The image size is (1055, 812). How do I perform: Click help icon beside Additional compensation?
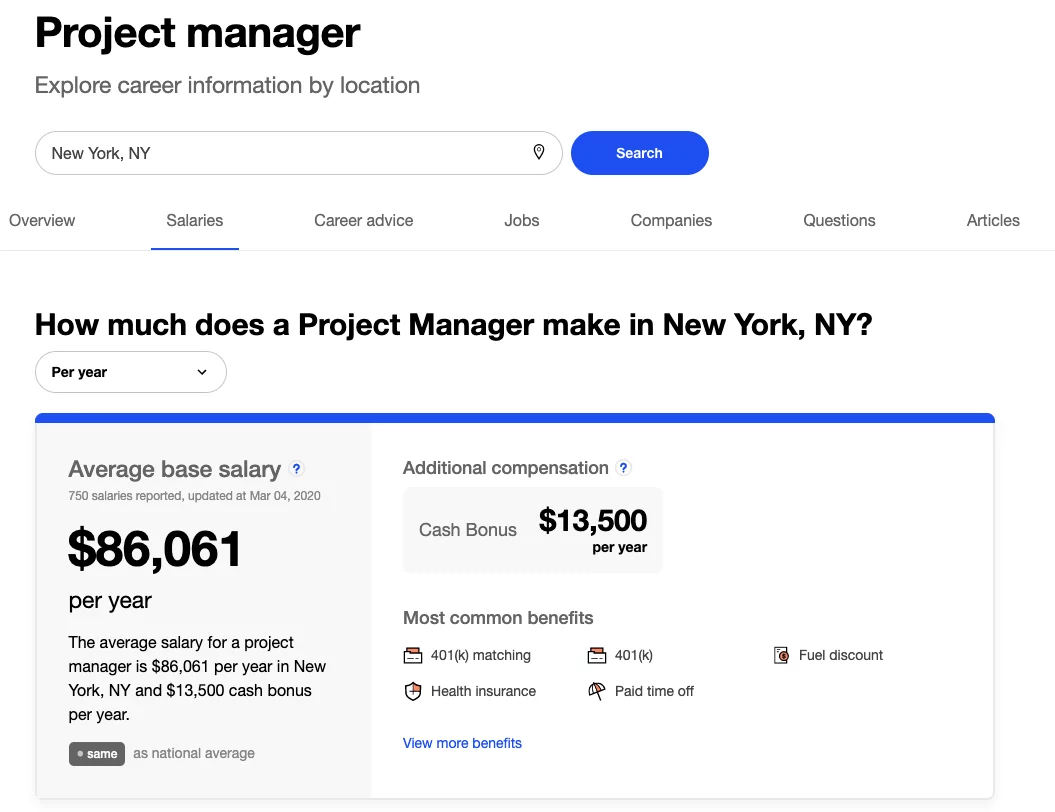[624, 468]
